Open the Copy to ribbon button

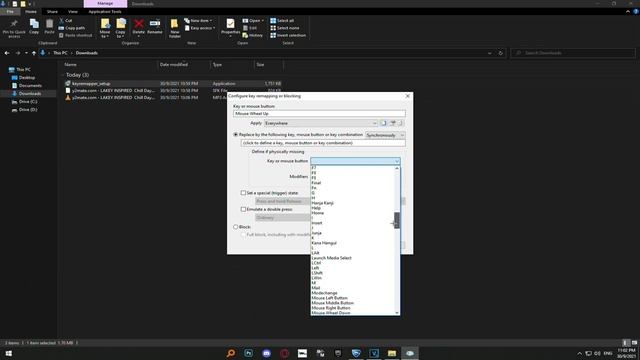coord(120,29)
